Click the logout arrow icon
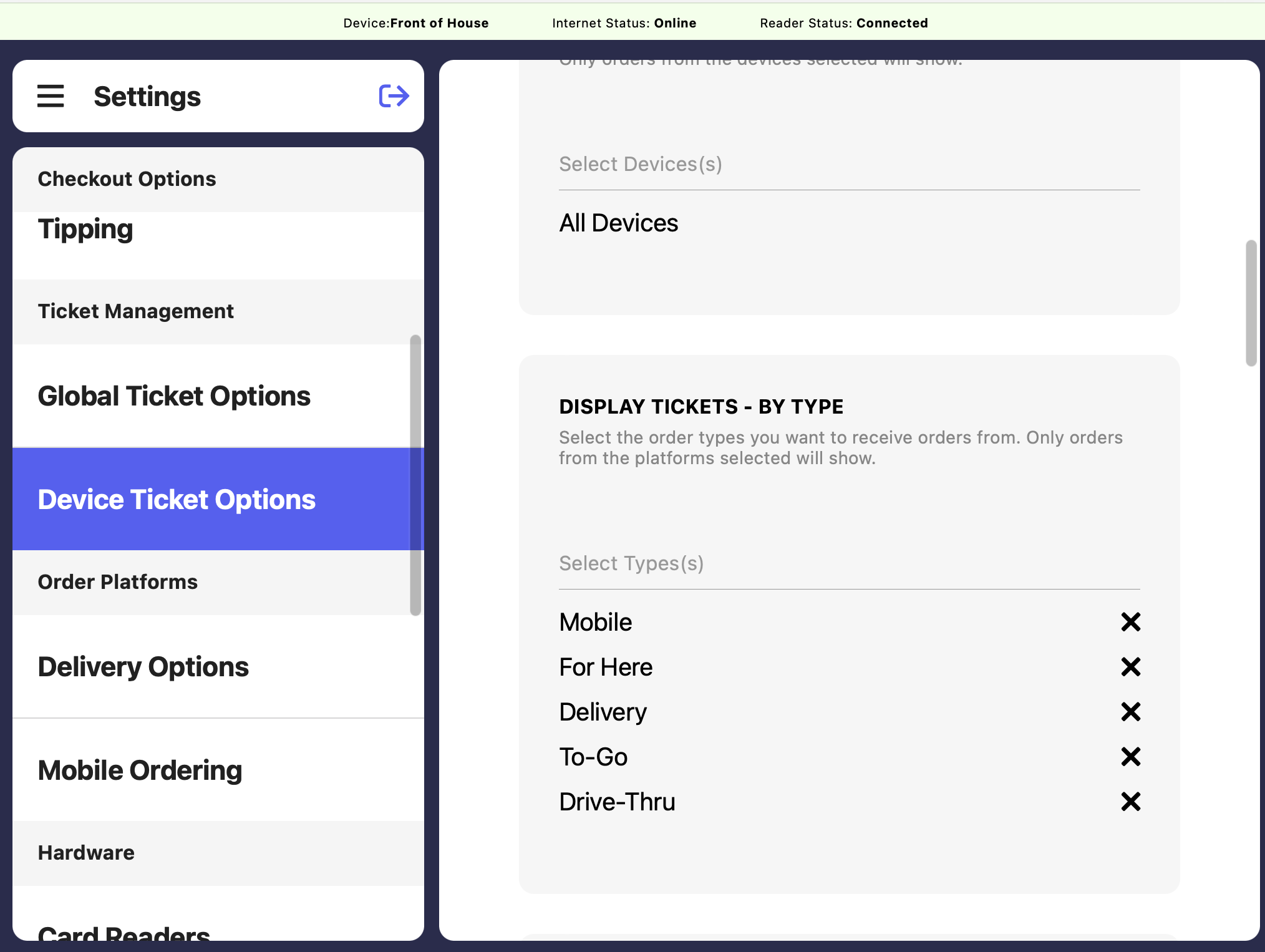The height and width of the screenshot is (952, 1265). 394,96
